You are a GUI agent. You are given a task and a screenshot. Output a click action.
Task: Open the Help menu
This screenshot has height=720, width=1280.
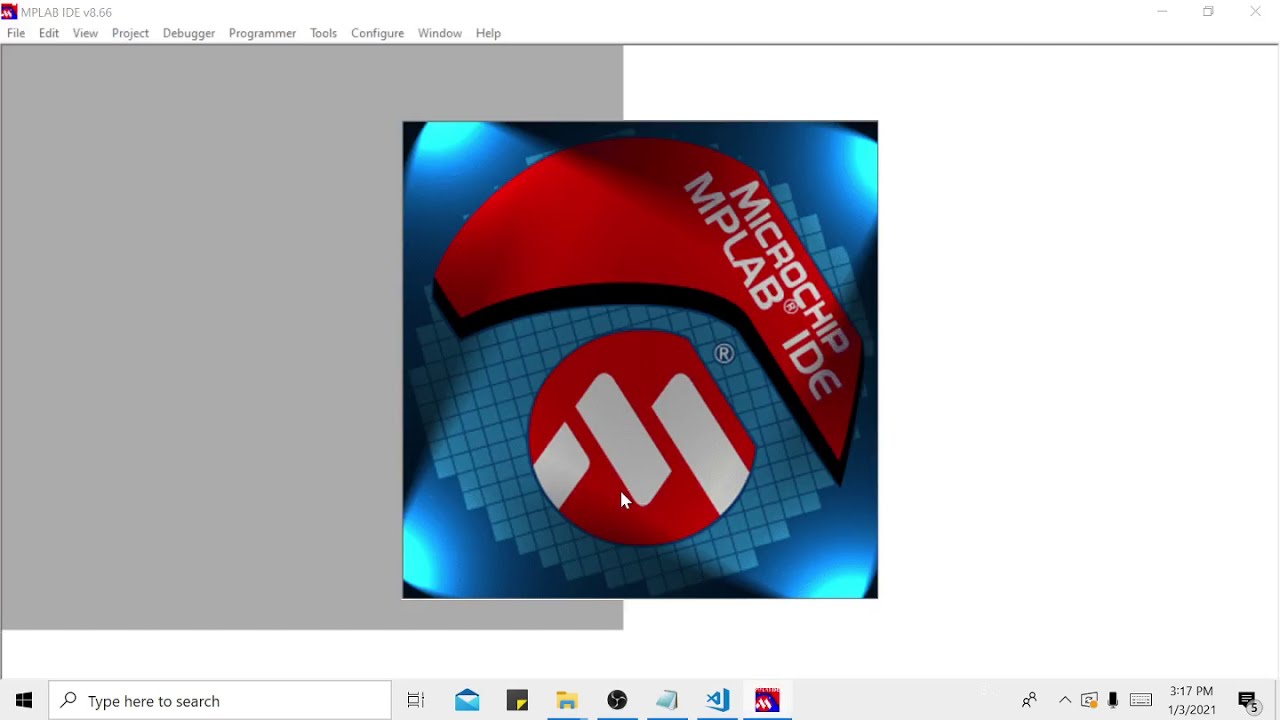pyautogui.click(x=488, y=33)
